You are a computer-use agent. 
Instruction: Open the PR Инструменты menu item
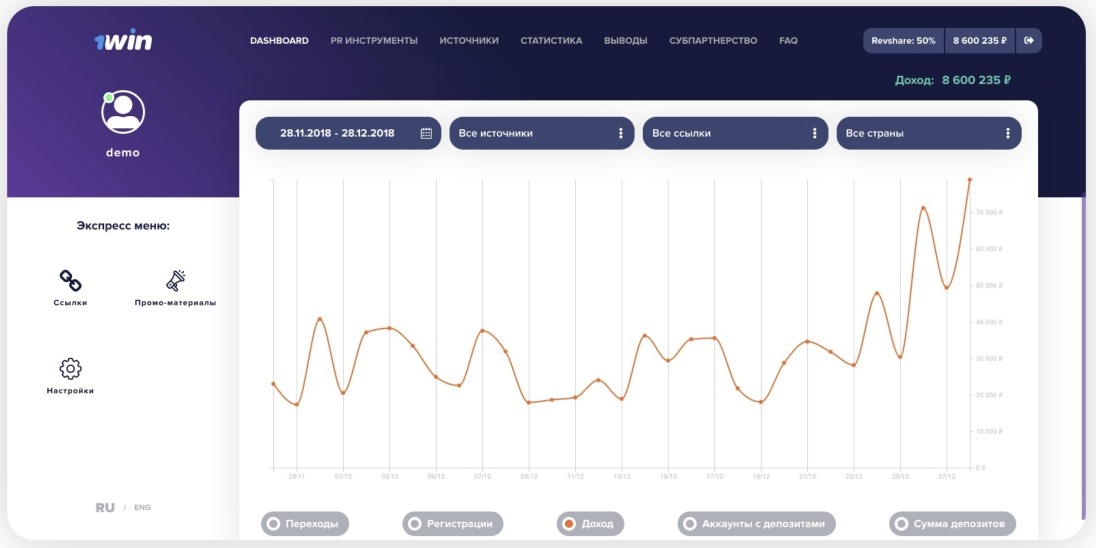tap(374, 41)
